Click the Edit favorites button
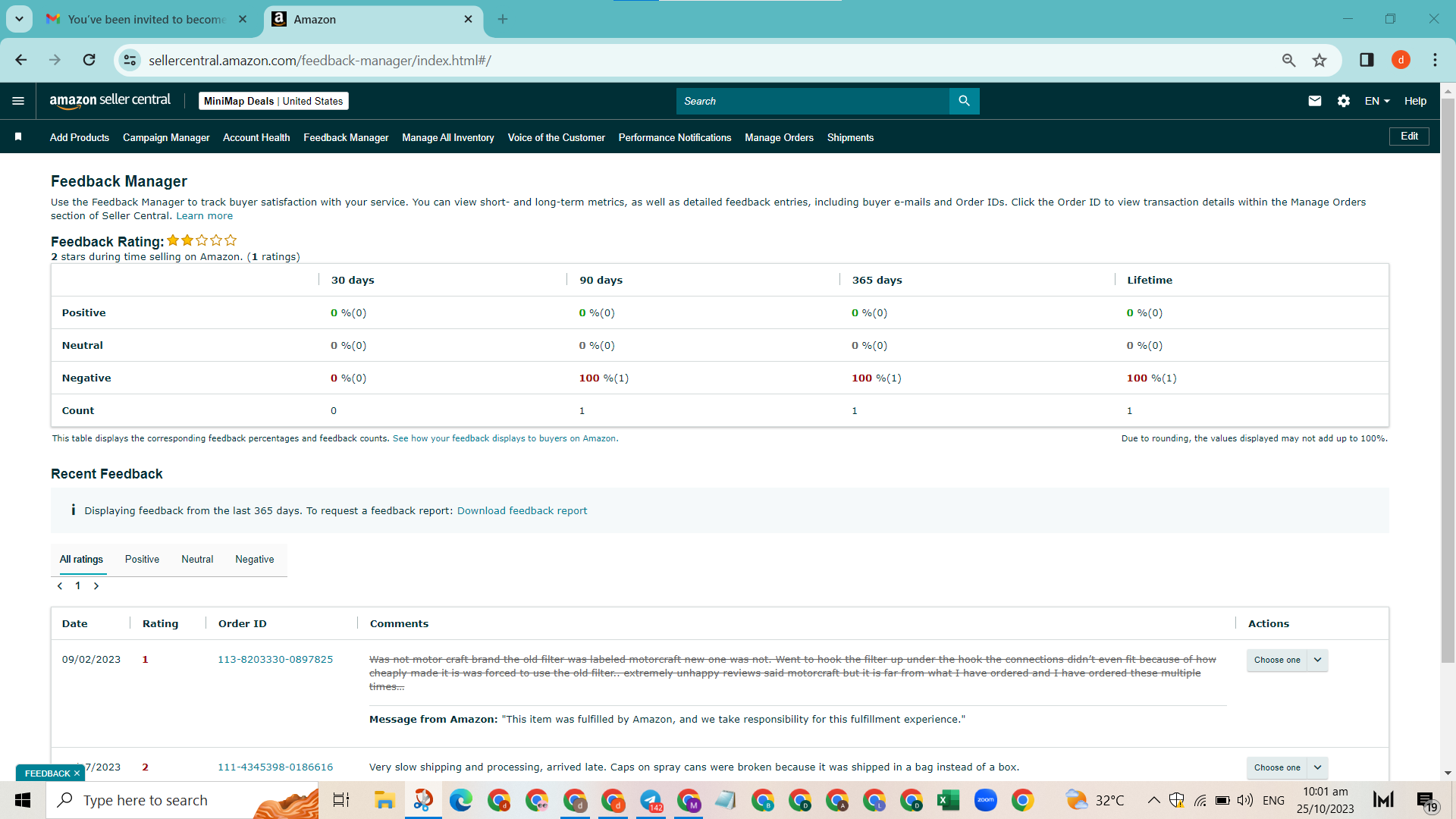Viewport: 1456px width, 819px height. pos(1409,136)
